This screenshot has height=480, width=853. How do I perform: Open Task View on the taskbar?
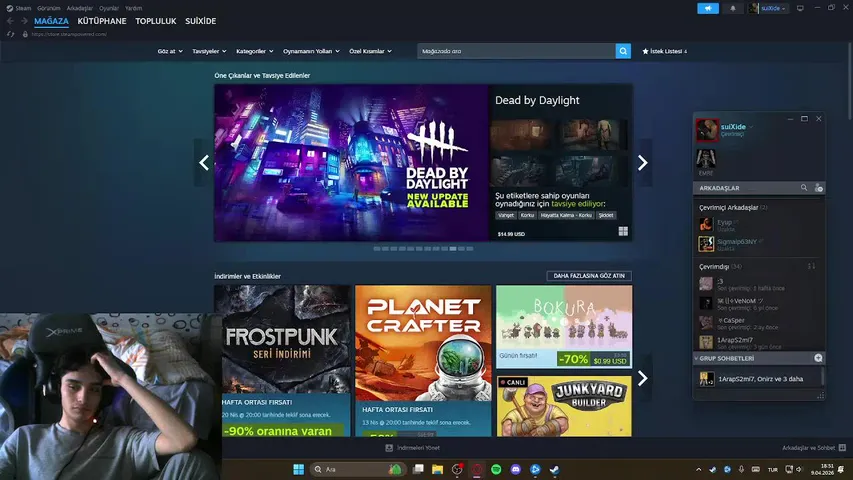click(x=418, y=469)
